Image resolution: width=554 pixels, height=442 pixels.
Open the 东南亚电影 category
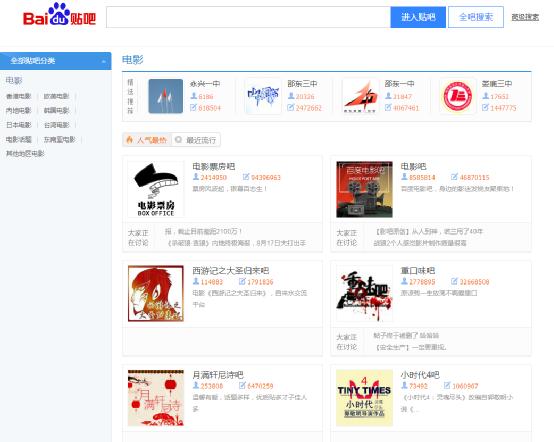pyautogui.click(x=59, y=140)
